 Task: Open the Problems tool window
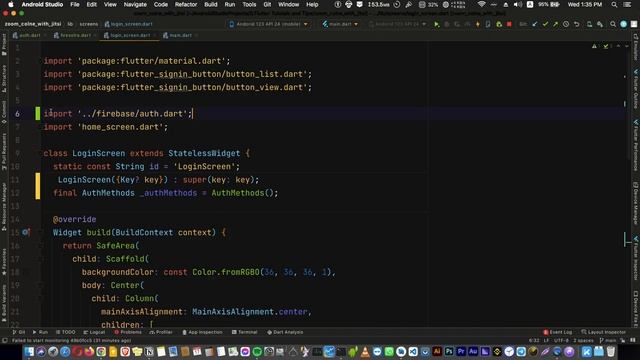(128, 332)
